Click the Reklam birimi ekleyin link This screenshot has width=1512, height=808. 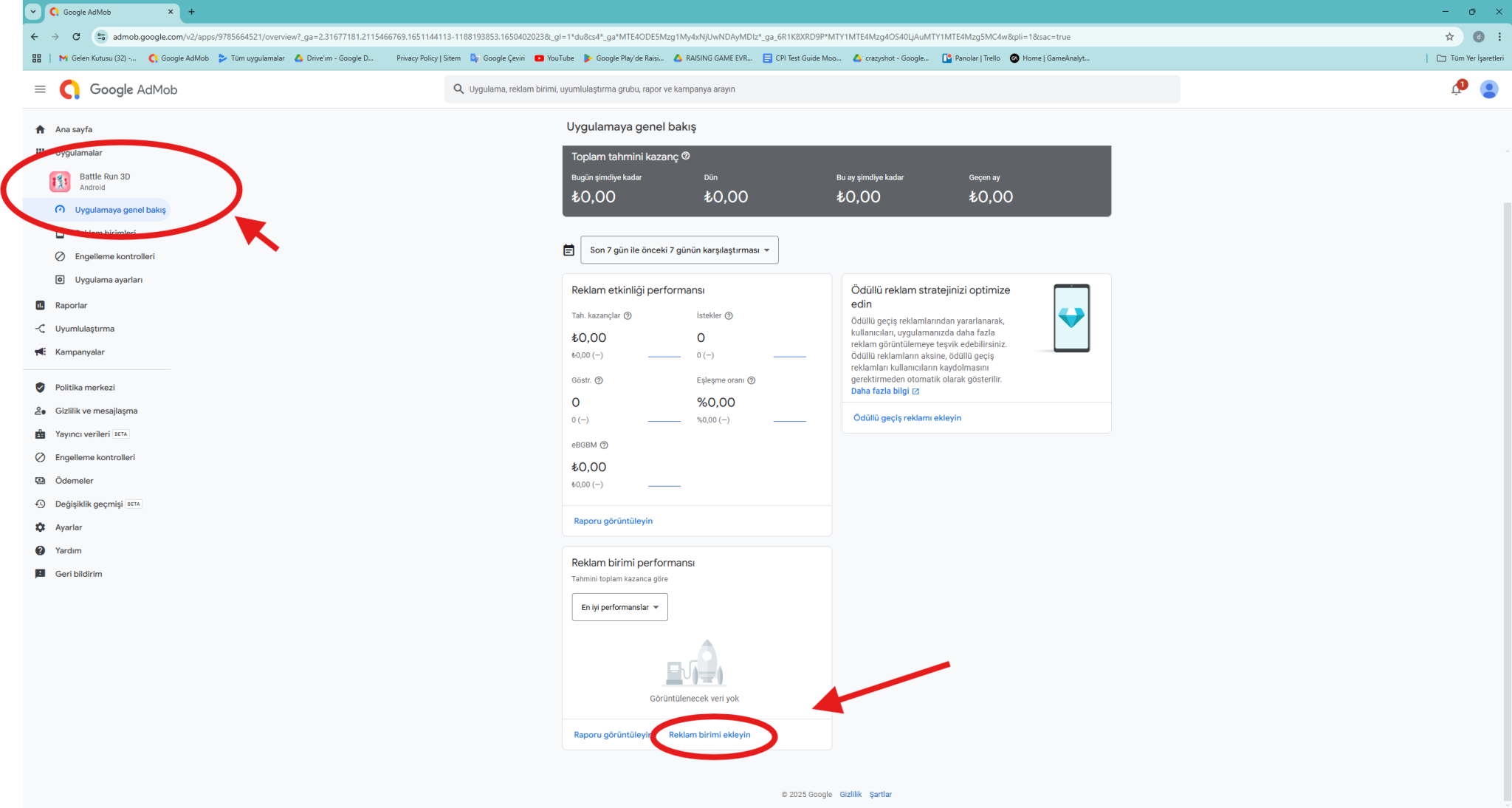tap(709, 735)
